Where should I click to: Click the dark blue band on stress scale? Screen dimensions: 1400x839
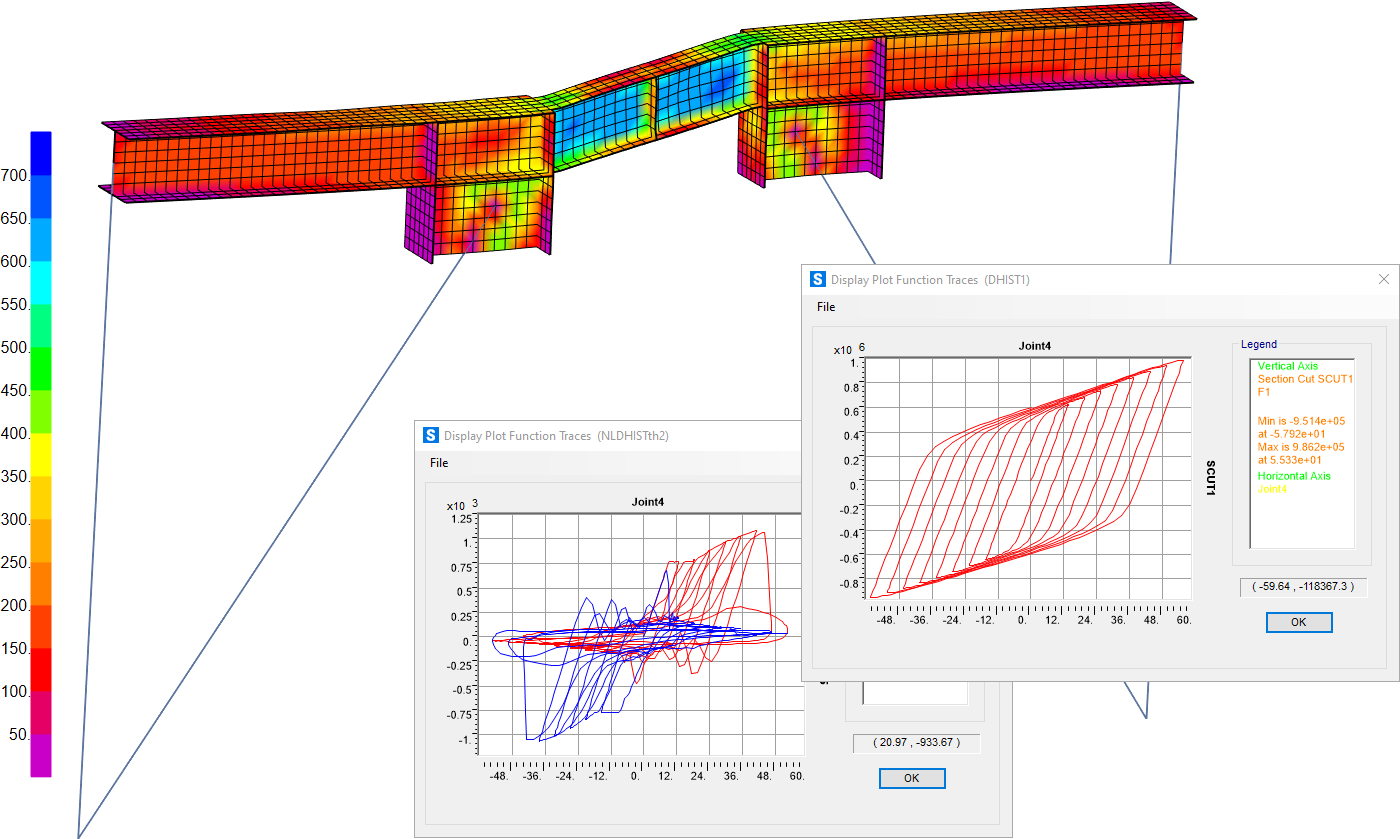pos(41,153)
